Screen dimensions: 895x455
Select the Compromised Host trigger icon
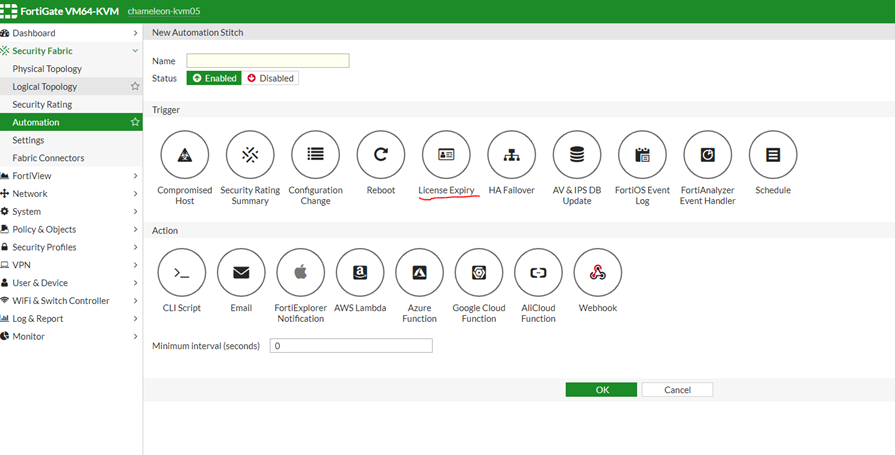click(x=184, y=155)
